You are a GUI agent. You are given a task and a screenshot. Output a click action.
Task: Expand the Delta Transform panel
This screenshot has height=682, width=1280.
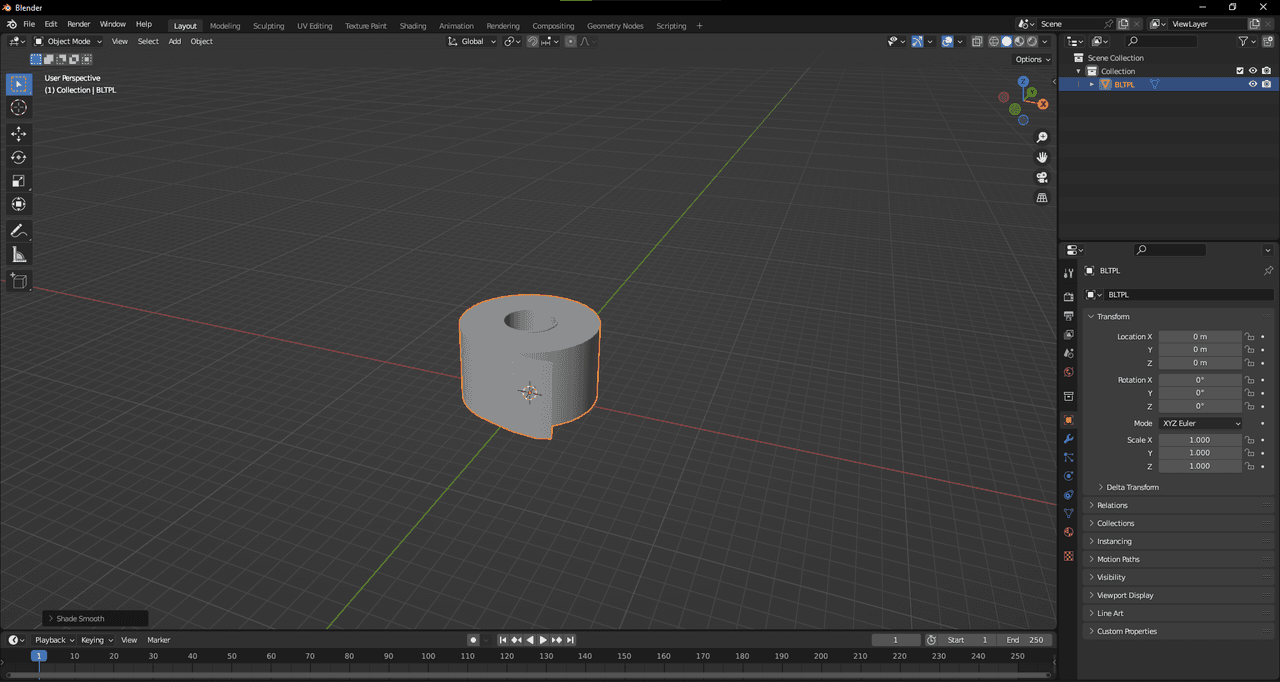coord(1132,487)
